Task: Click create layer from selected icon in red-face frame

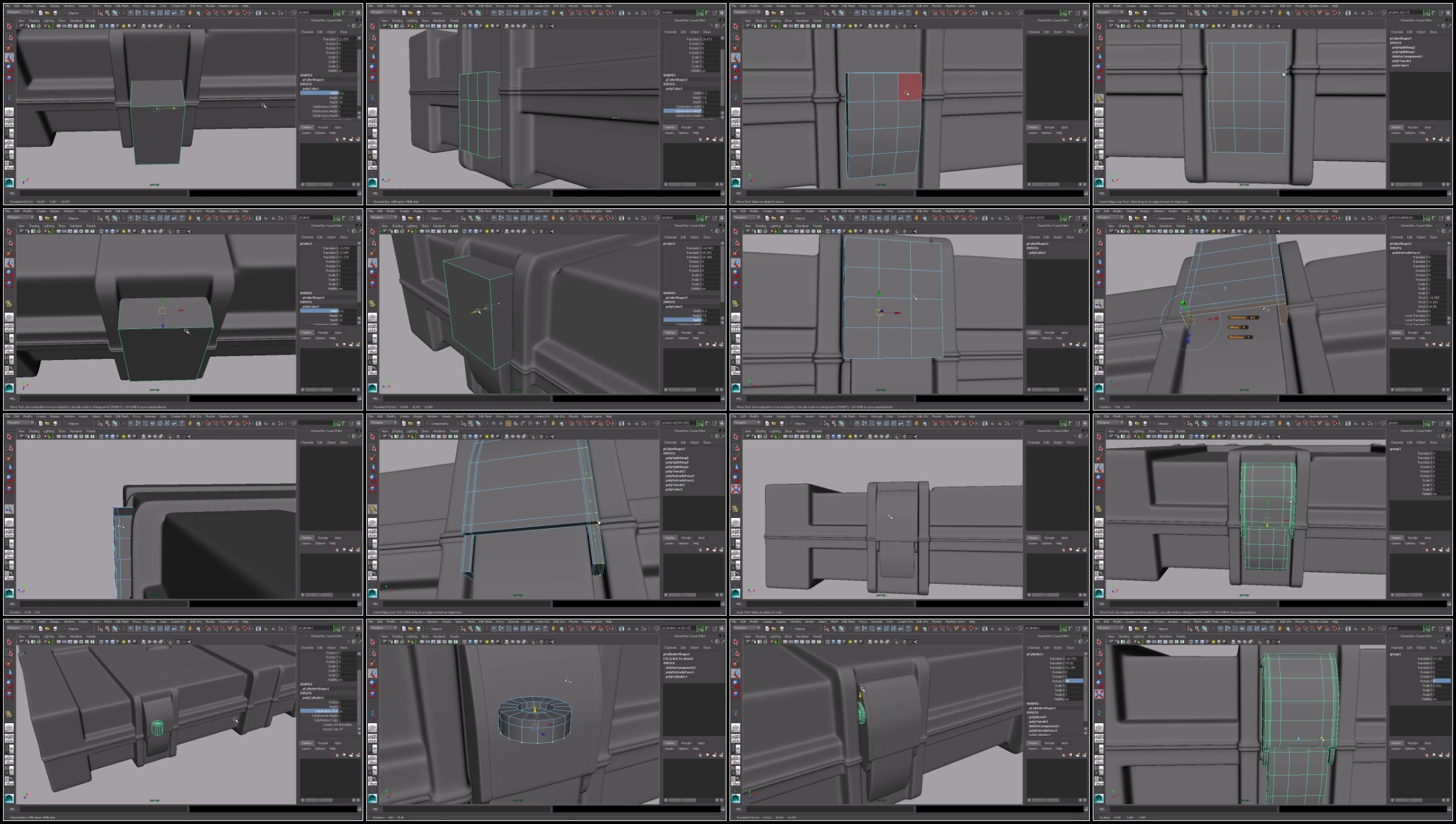Action: coord(1086,139)
